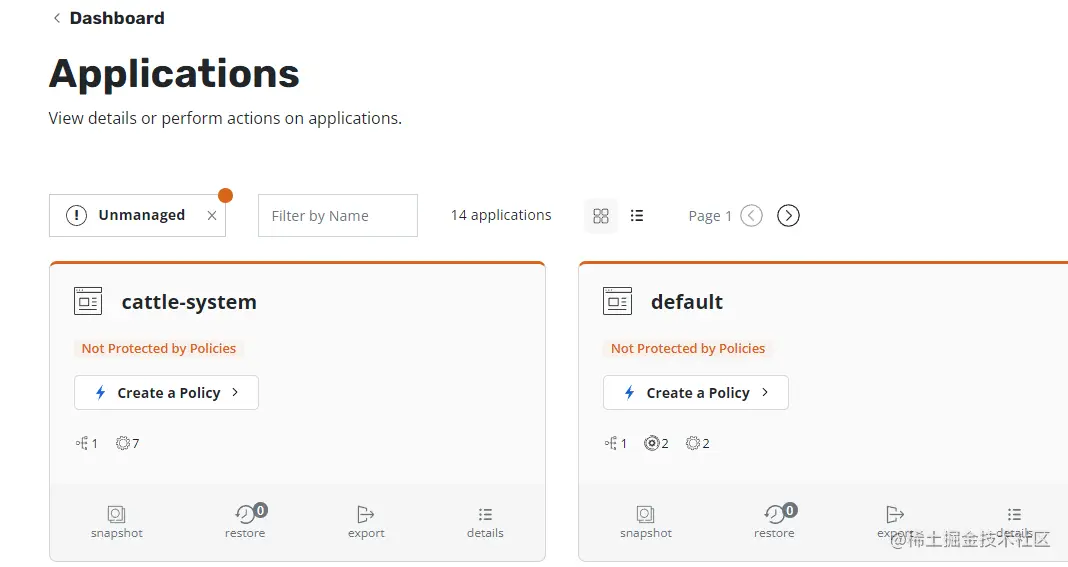
Task: Click default volumes count icon
Action: 652,444
